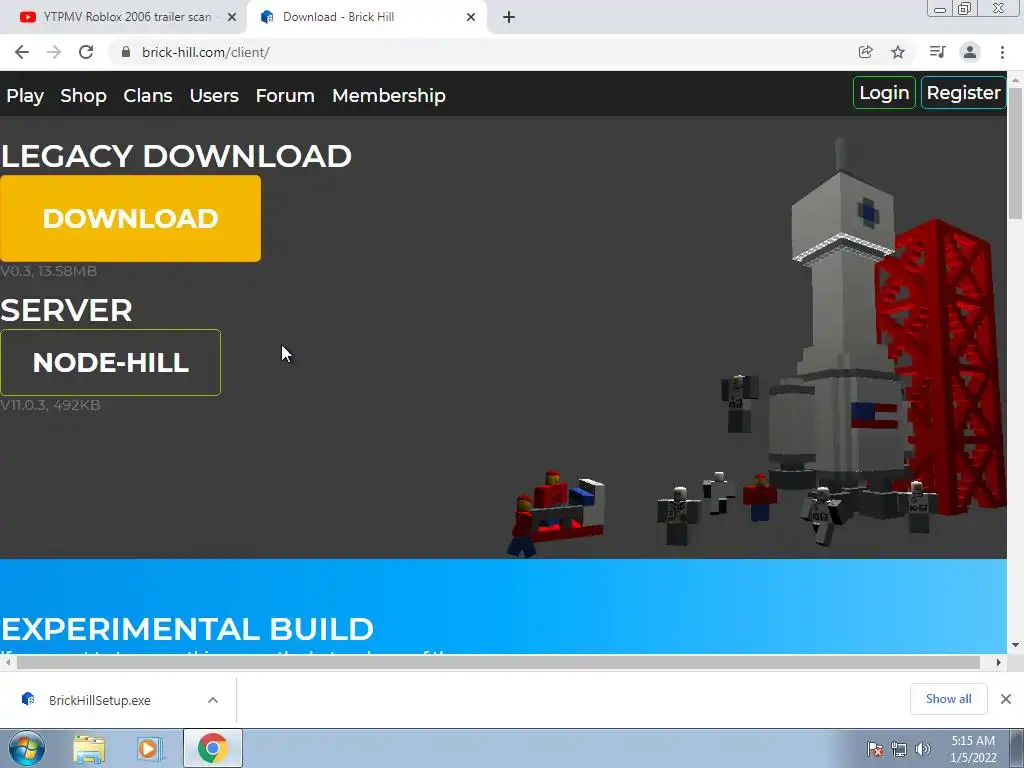This screenshot has height=768, width=1024.
Task: Click the browser forward arrow
Action: (x=54, y=52)
